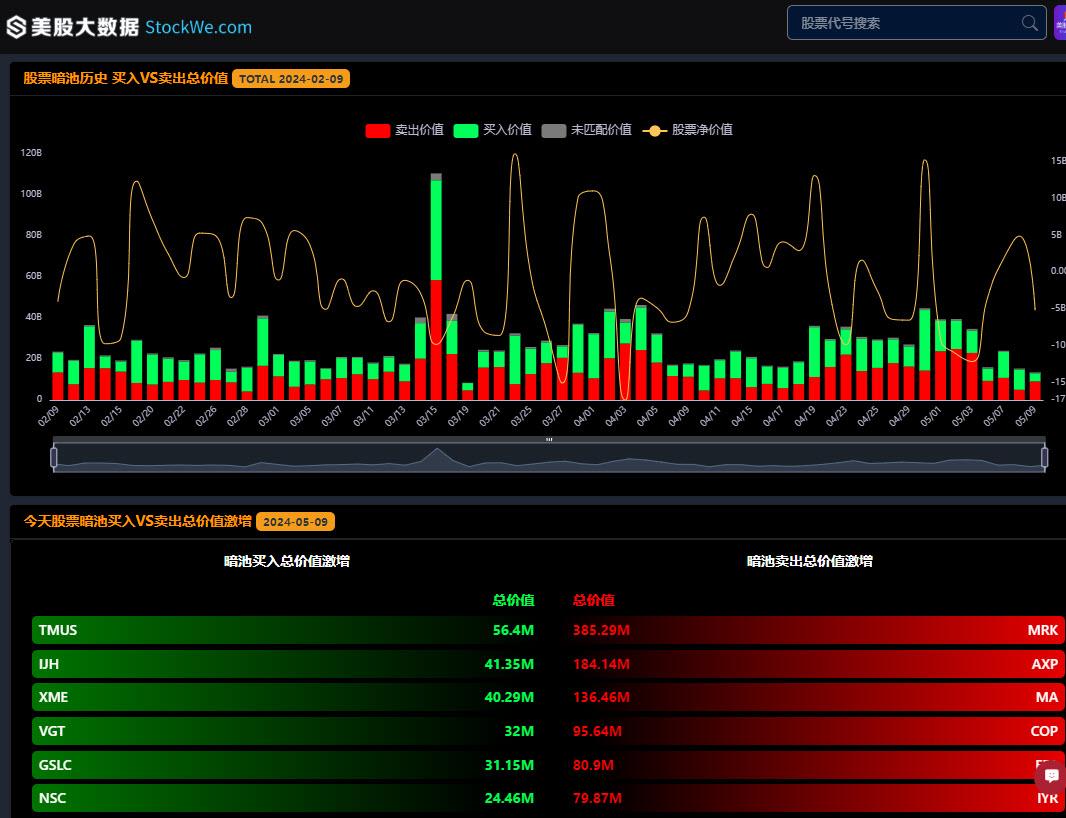Click the purple app icon by search

tap(1060, 23)
